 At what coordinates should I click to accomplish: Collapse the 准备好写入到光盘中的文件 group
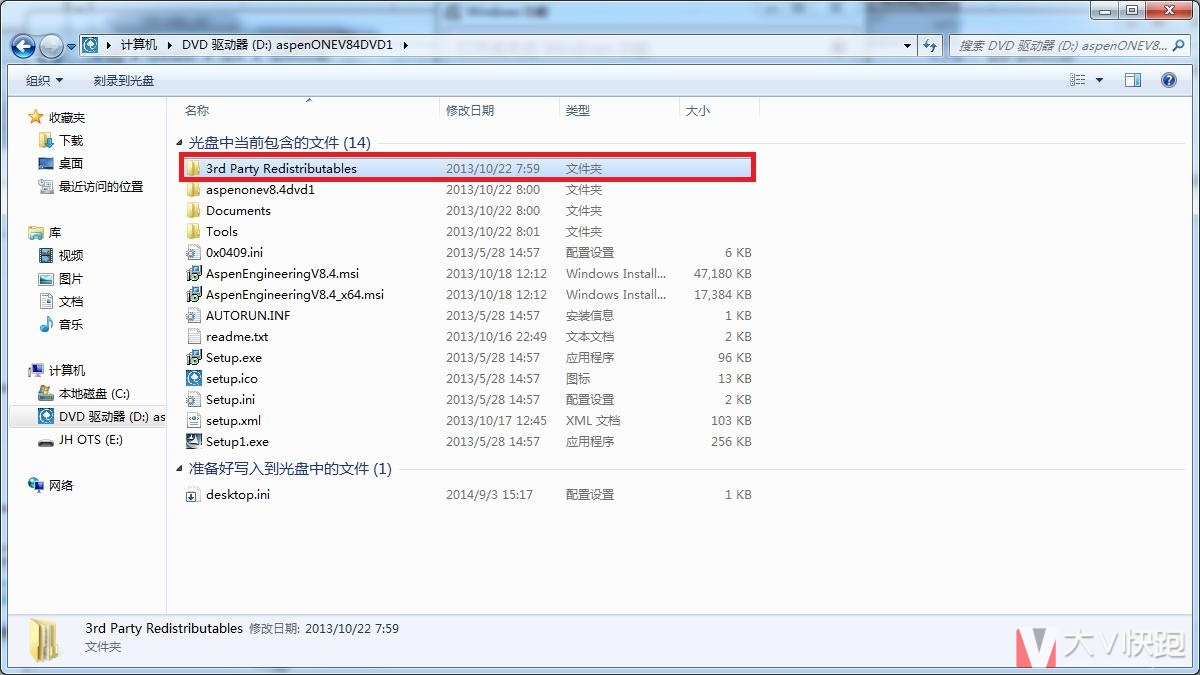point(180,469)
